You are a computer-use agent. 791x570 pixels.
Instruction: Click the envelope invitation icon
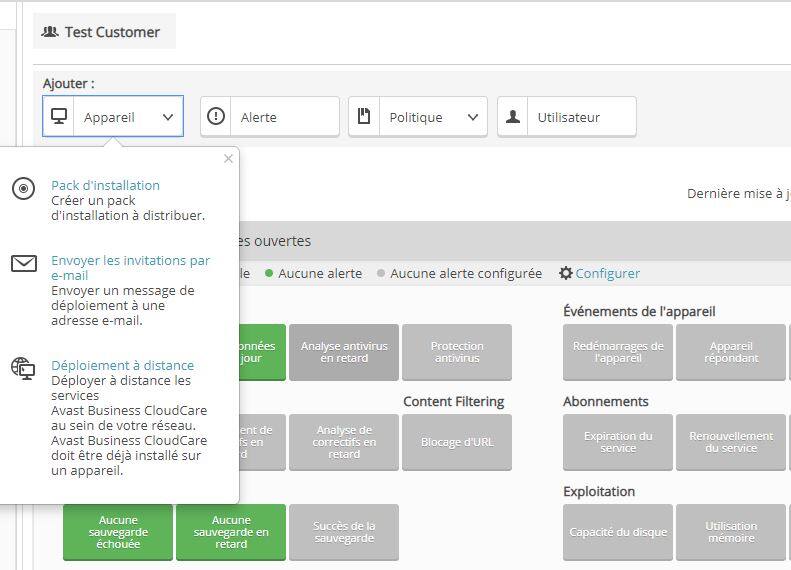(24, 264)
